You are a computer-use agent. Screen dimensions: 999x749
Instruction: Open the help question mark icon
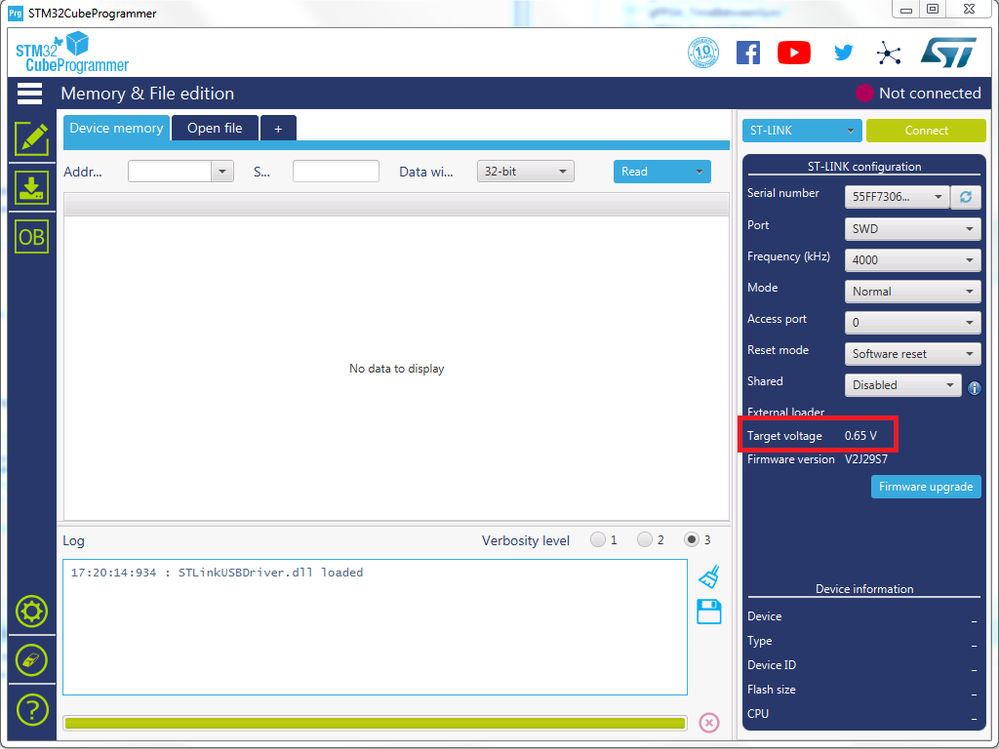pyautogui.click(x=31, y=710)
